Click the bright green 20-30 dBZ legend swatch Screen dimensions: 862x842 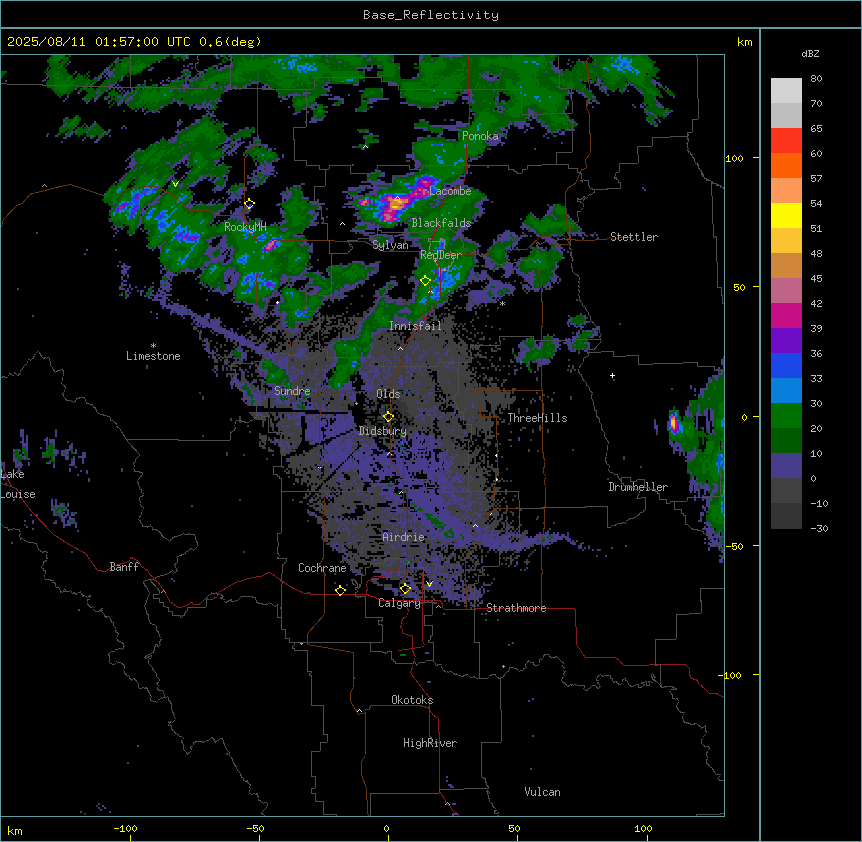[786, 416]
